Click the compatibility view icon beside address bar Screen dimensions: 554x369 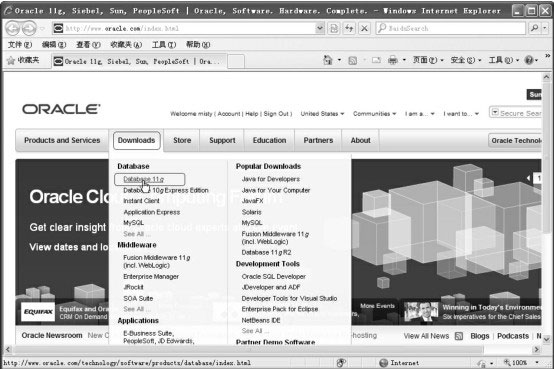pos(334,28)
